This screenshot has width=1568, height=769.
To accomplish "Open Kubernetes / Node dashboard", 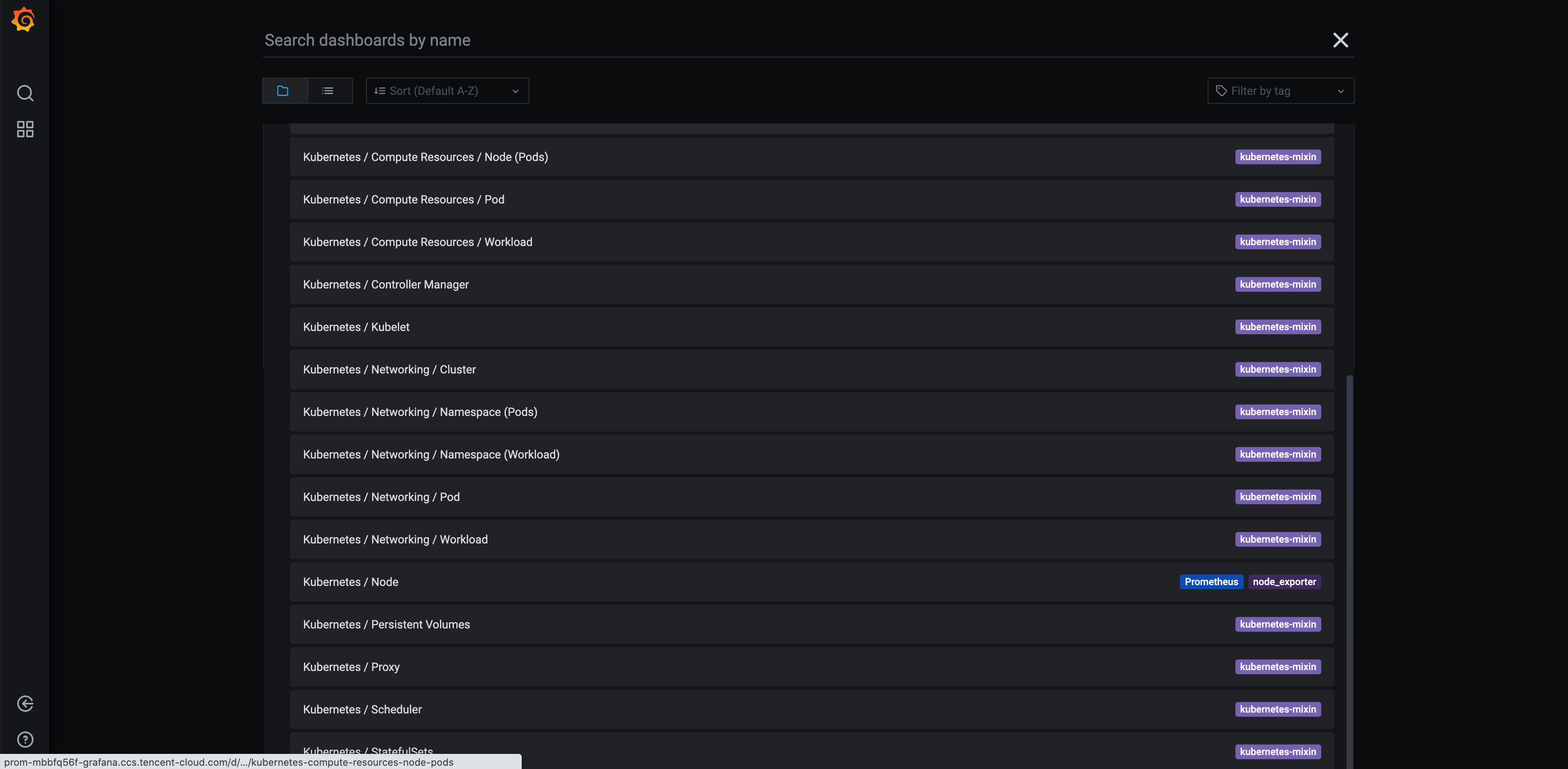I will pyautogui.click(x=811, y=582).
